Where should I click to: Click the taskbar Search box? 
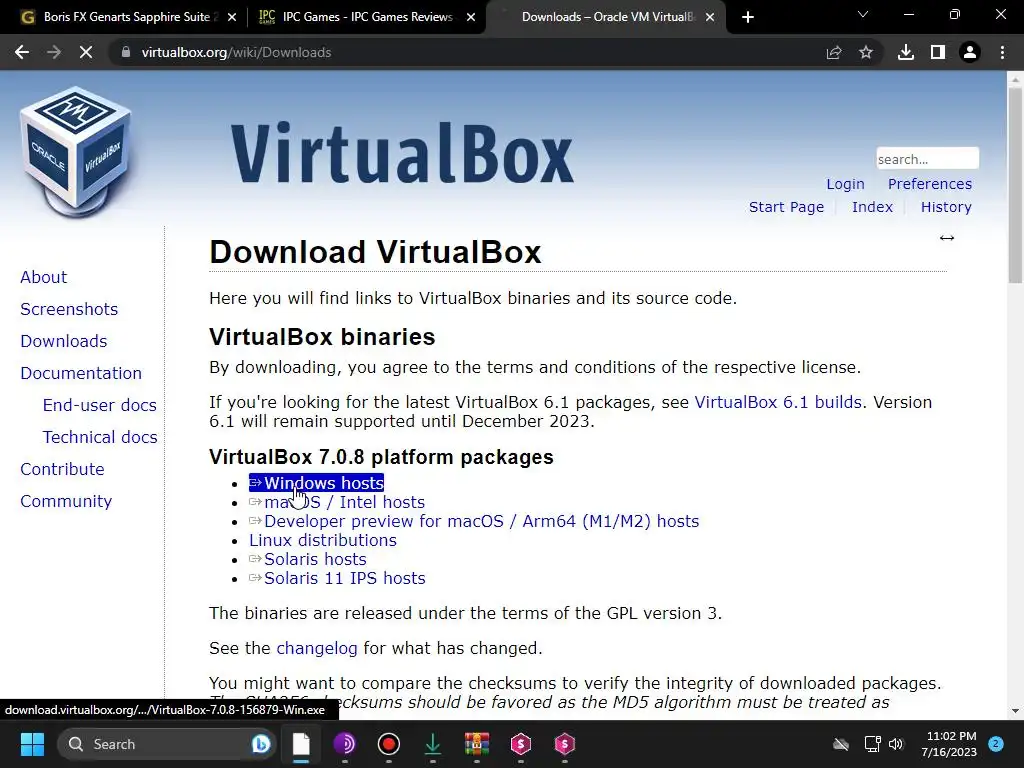click(166, 744)
